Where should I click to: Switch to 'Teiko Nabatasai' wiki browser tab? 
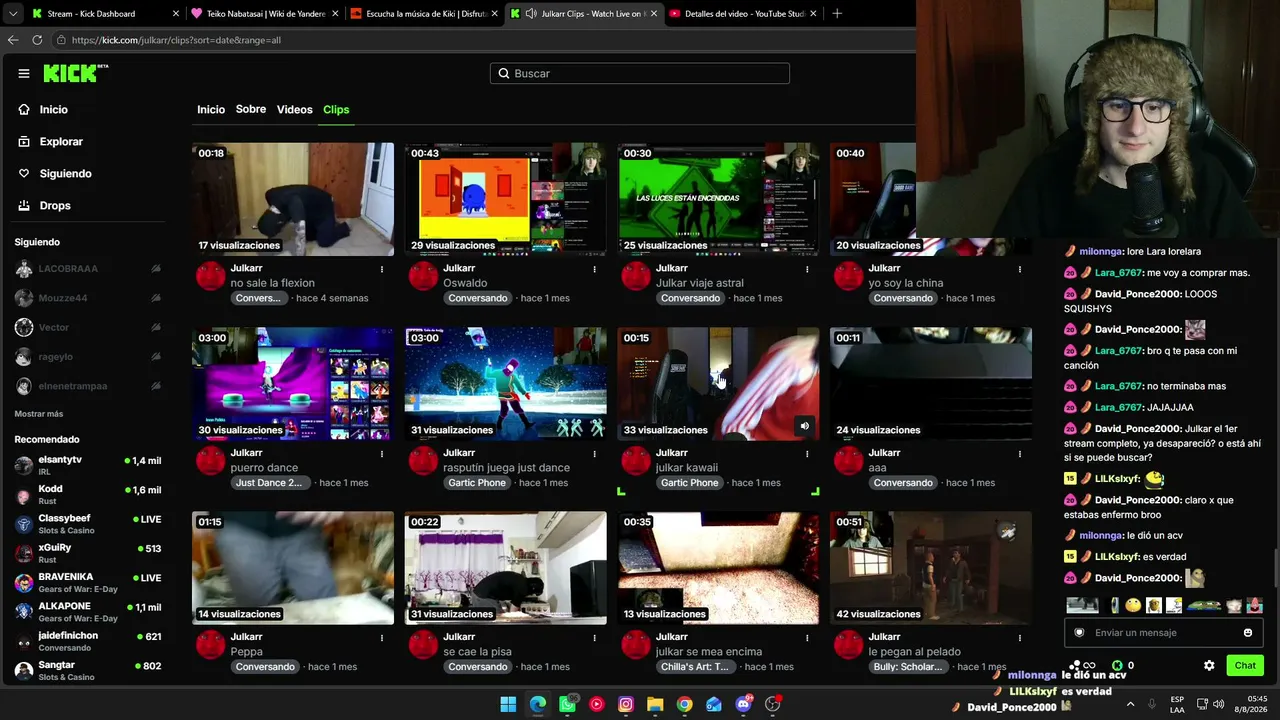(x=263, y=14)
